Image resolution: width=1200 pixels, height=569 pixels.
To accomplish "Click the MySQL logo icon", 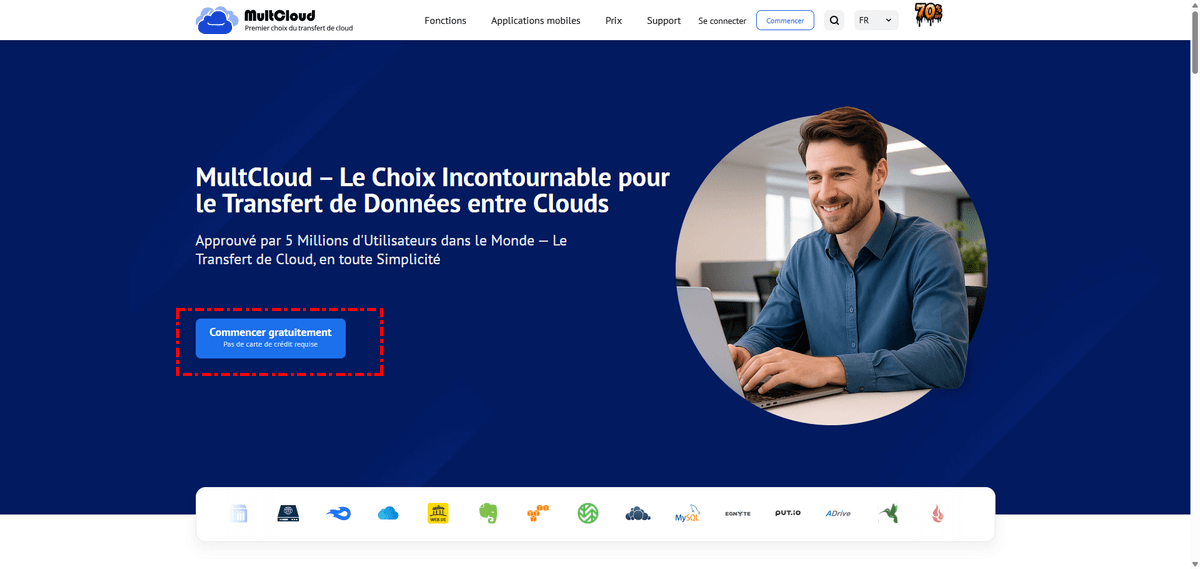I will click(x=687, y=514).
